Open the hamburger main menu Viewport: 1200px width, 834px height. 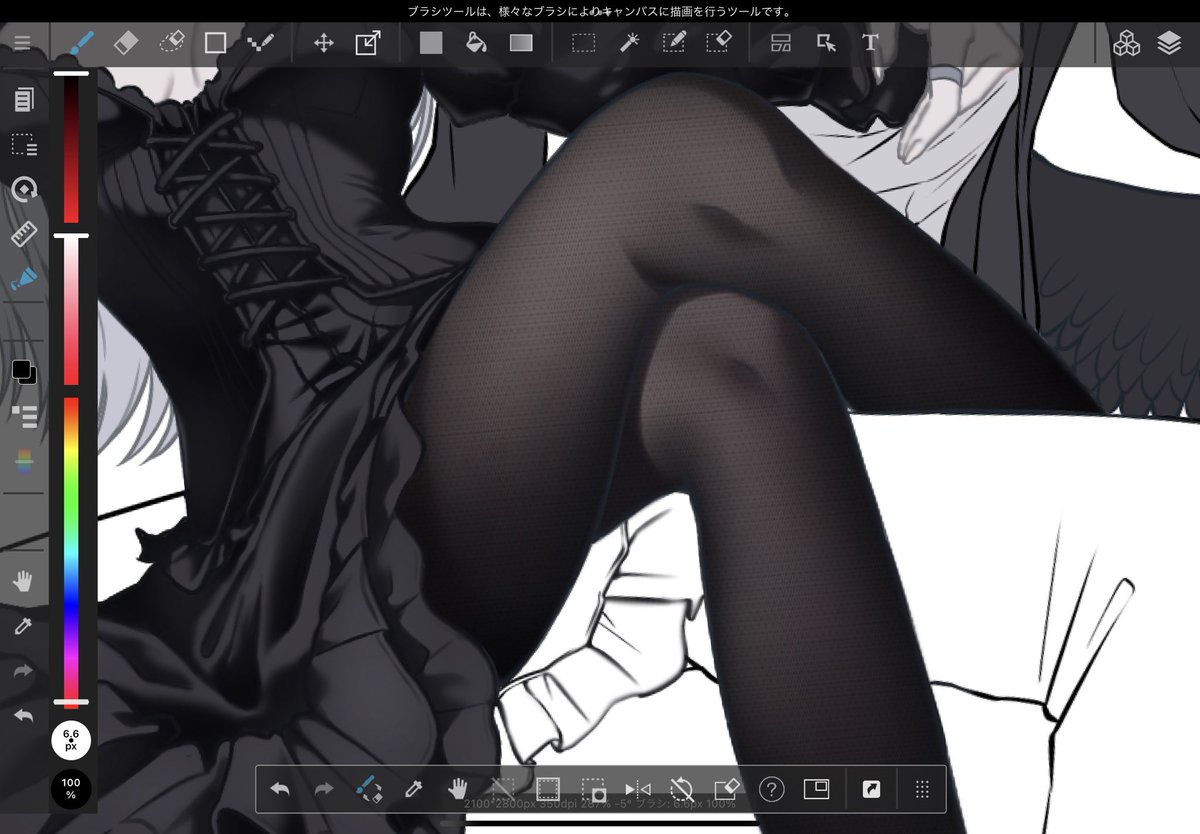click(x=22, y=43)
